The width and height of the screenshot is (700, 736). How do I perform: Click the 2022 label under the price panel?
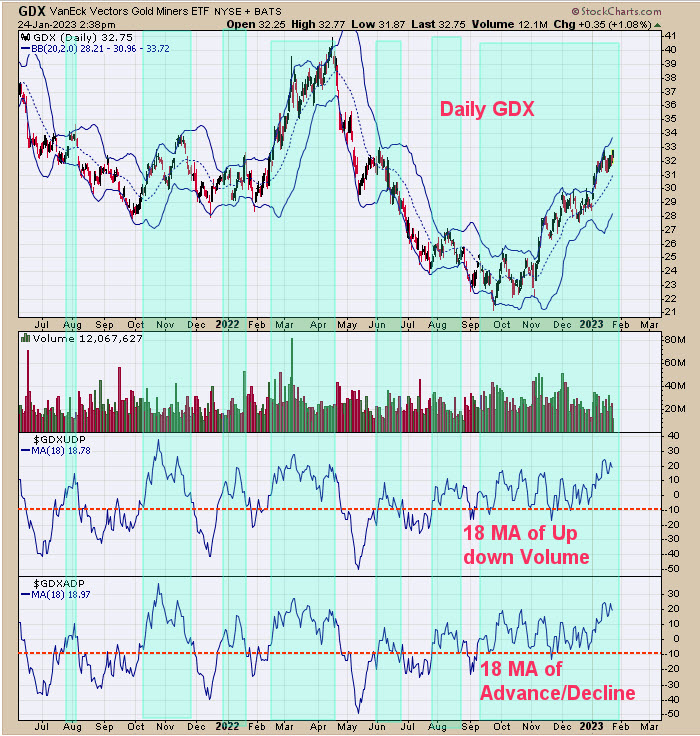click(227, 324)
